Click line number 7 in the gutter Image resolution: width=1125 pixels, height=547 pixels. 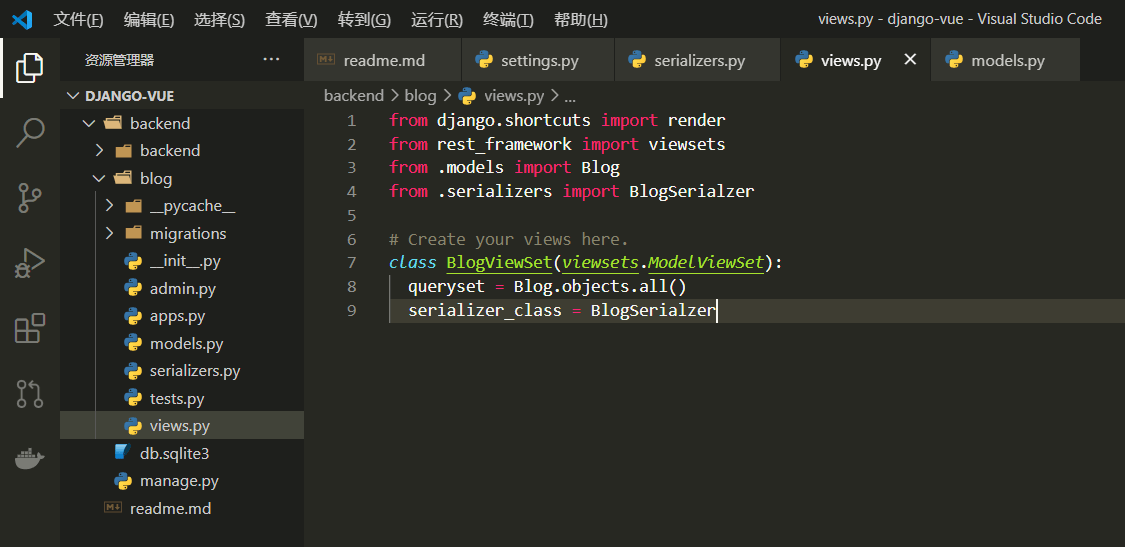pyautogui.click(x=351, y=263)
